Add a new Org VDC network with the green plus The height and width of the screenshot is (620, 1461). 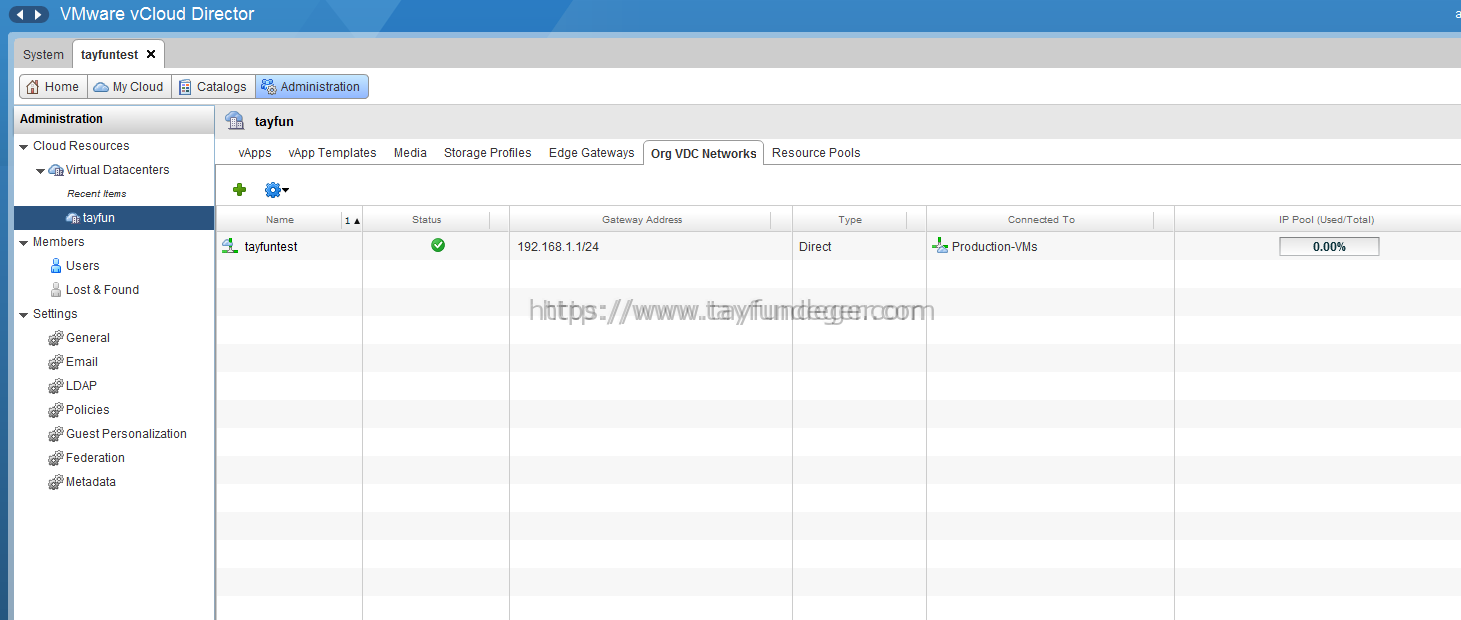pyautogui.click(x=239, y=189)
